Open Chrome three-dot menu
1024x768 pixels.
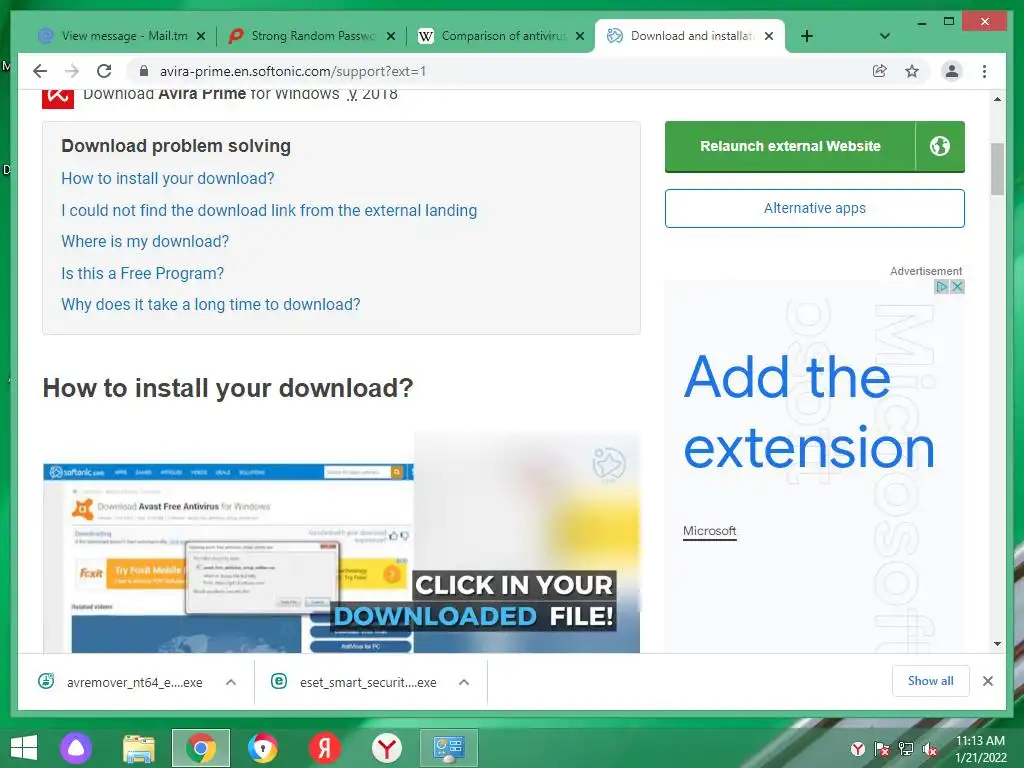point(984,71)
